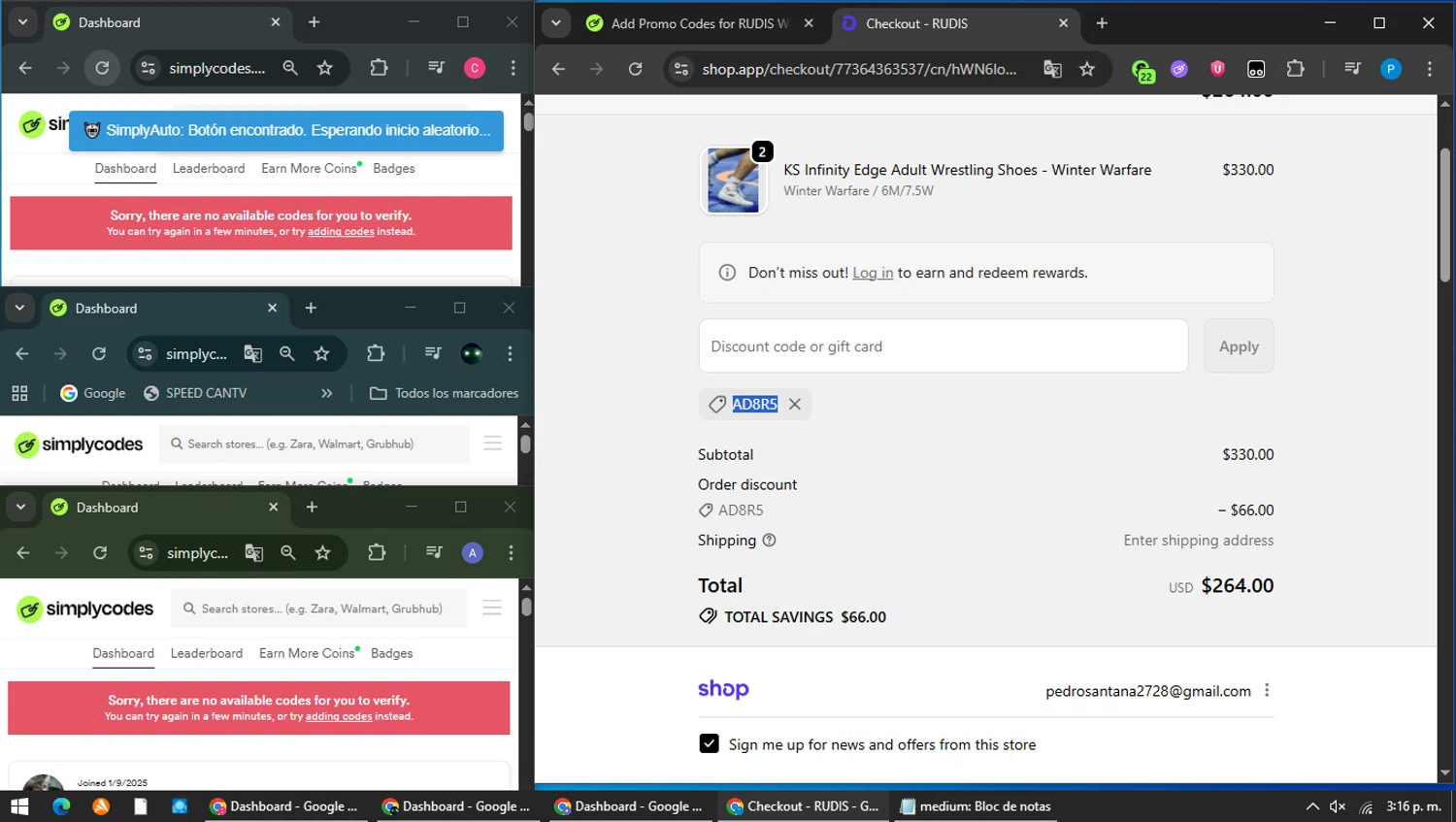Switch to Checkout - RUDIS taskbar item
This screenshot has height=822, width=1456.
[x=805, y=806]
